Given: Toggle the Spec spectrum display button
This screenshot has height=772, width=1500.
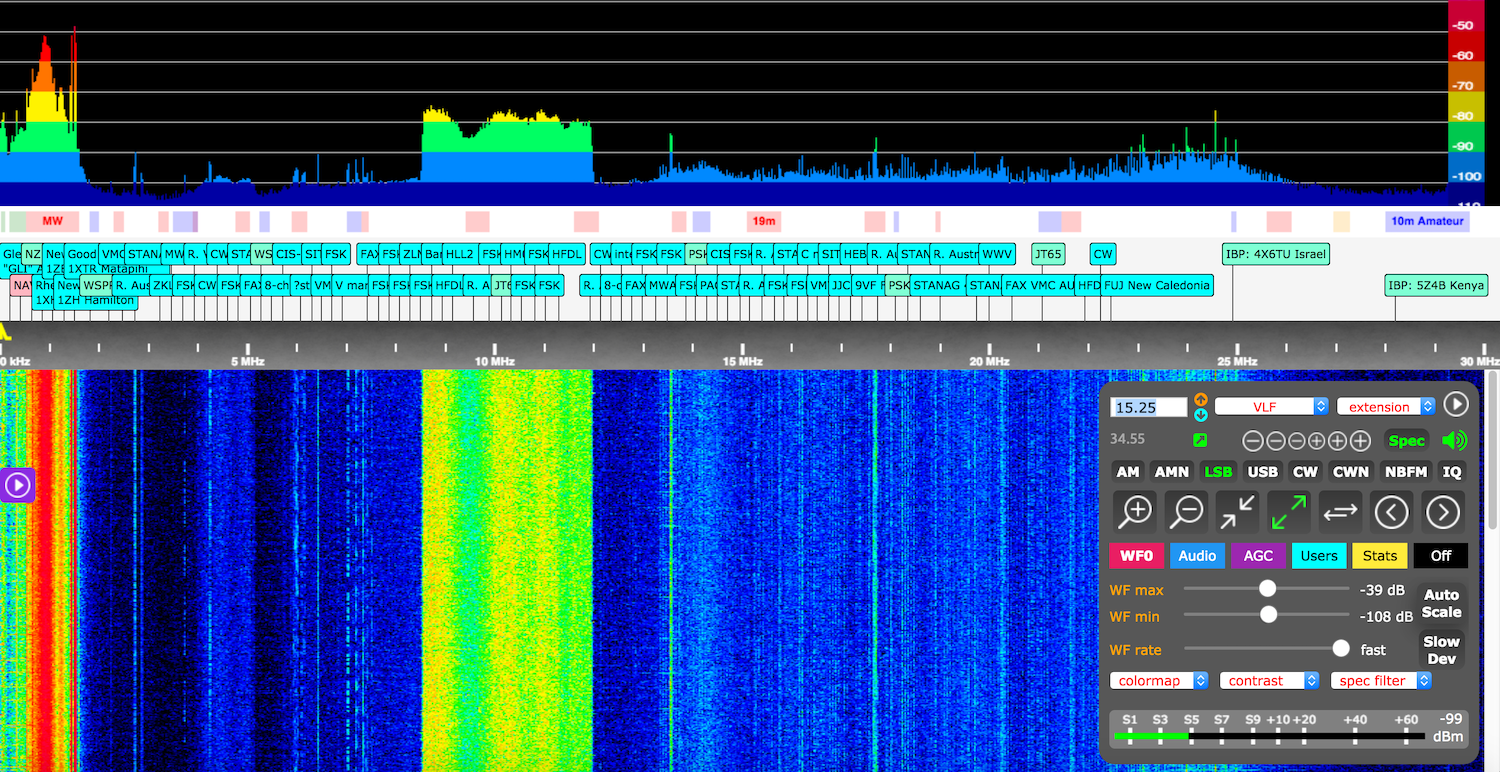Looking at the screenshot, I should (x=1406, y=440).
